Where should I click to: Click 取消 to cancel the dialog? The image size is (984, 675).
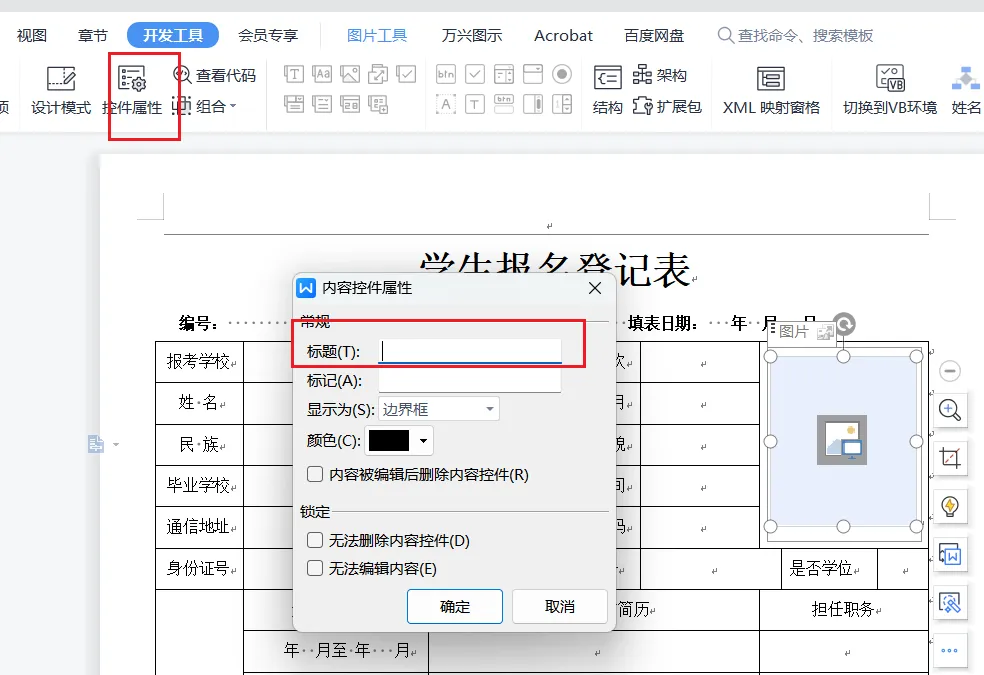[560, 606]
